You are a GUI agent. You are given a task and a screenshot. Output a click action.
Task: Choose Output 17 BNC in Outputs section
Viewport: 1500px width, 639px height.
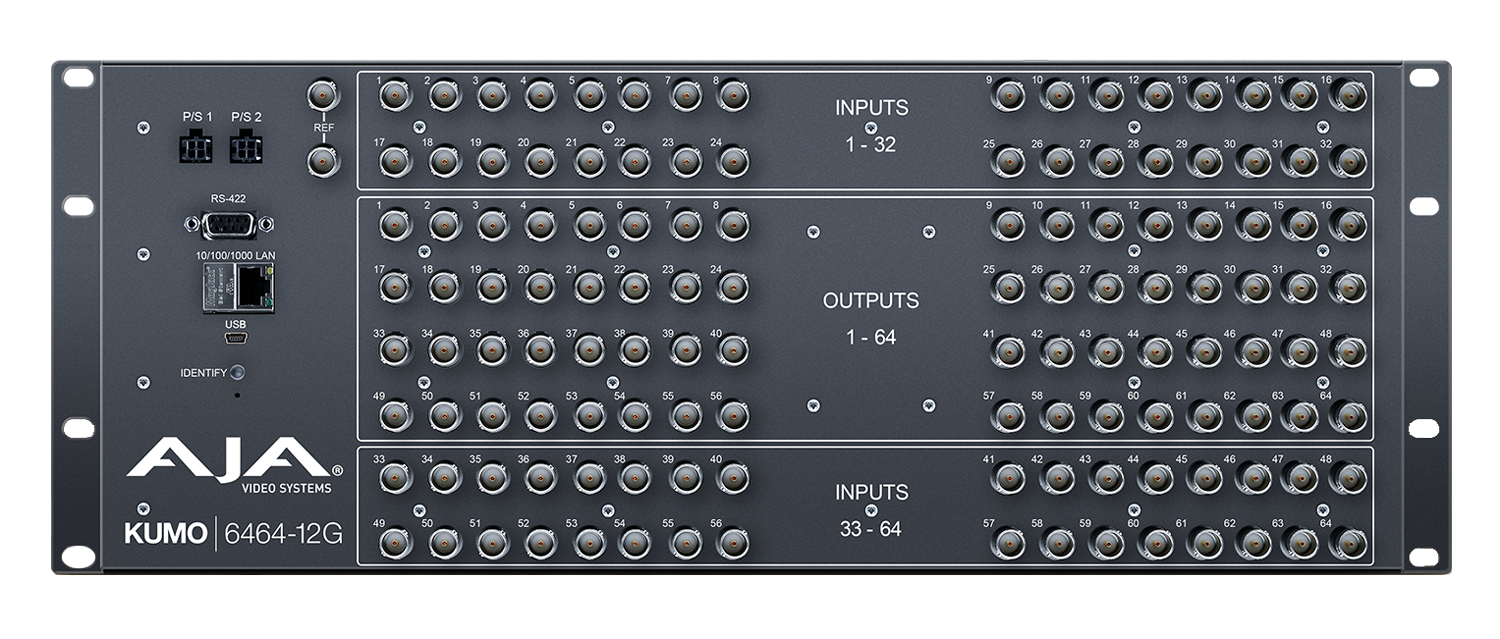[396, 288]
